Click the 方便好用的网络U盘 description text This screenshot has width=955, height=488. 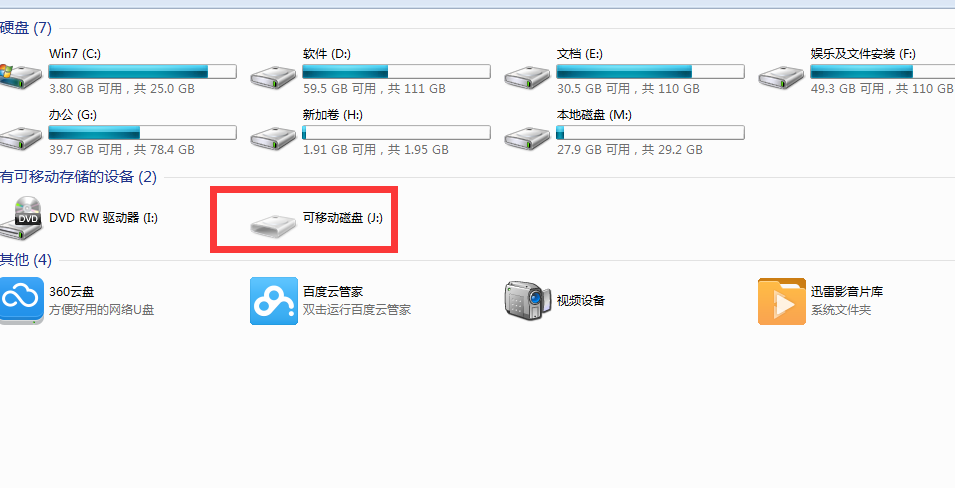(102, 309)
